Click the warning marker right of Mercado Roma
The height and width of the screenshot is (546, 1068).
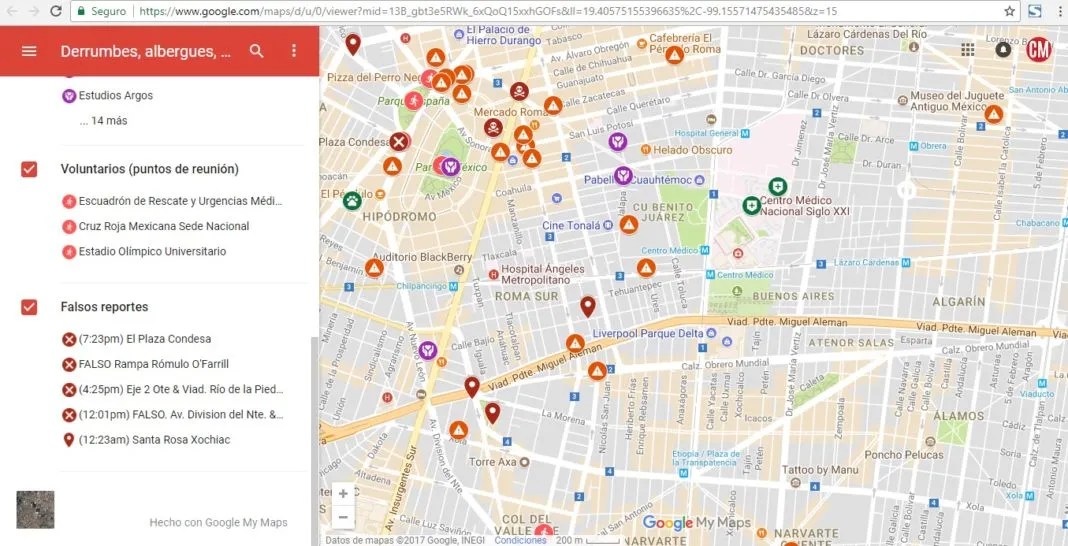click(553, 106)
